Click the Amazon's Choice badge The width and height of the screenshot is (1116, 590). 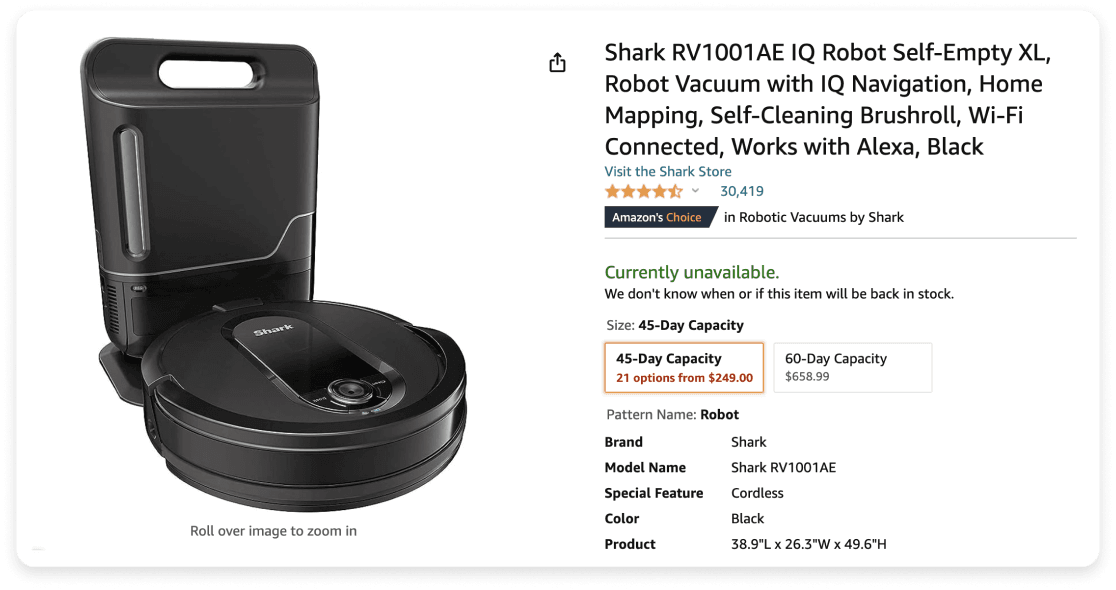point(661,217)
